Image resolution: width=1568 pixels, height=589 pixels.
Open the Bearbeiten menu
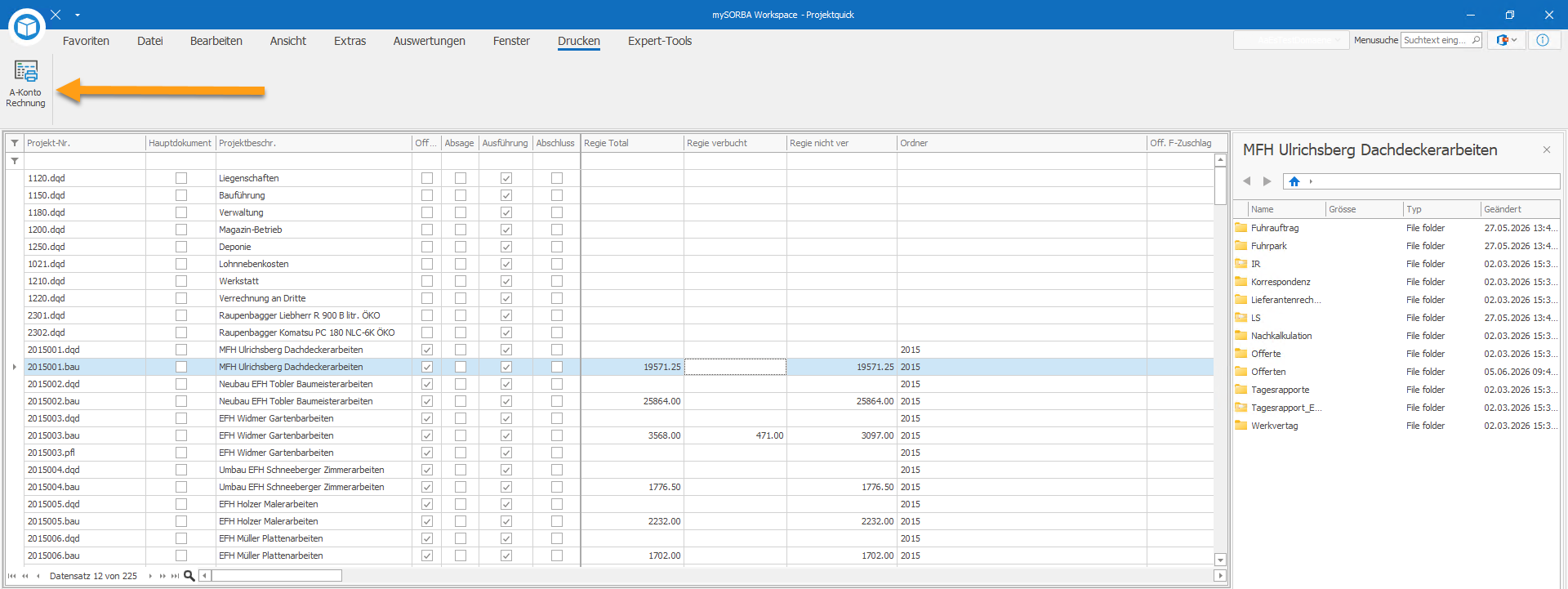[x=216, y=41]
